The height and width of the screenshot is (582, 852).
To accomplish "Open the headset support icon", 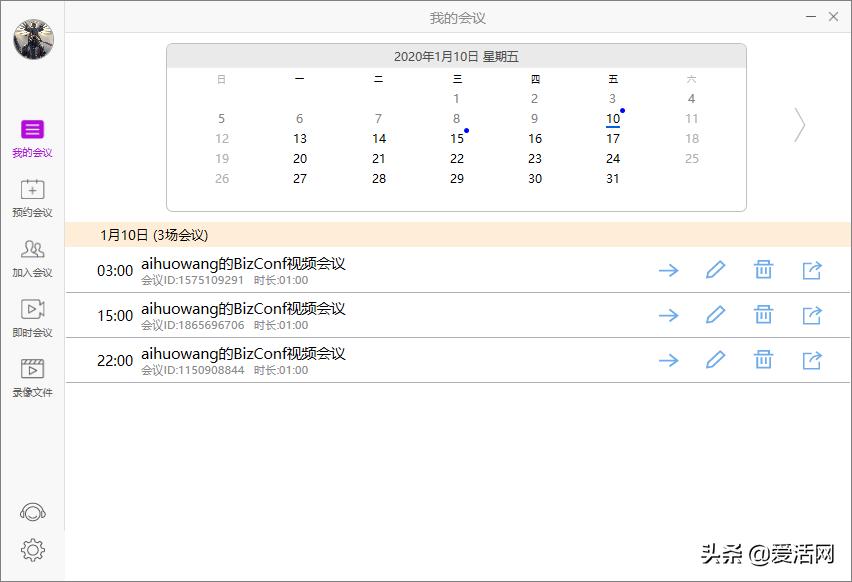I will (x=33, y=512).
